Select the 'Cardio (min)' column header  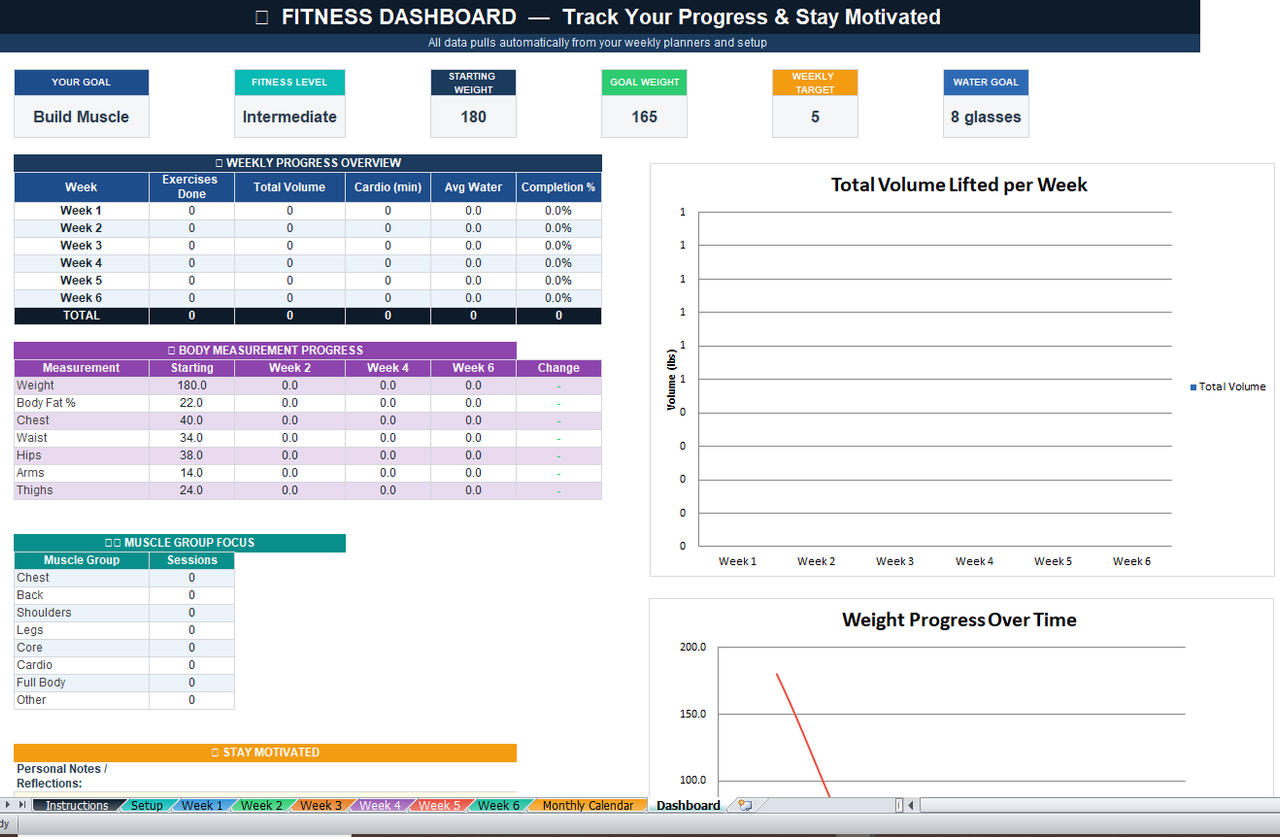coord(388,187)
